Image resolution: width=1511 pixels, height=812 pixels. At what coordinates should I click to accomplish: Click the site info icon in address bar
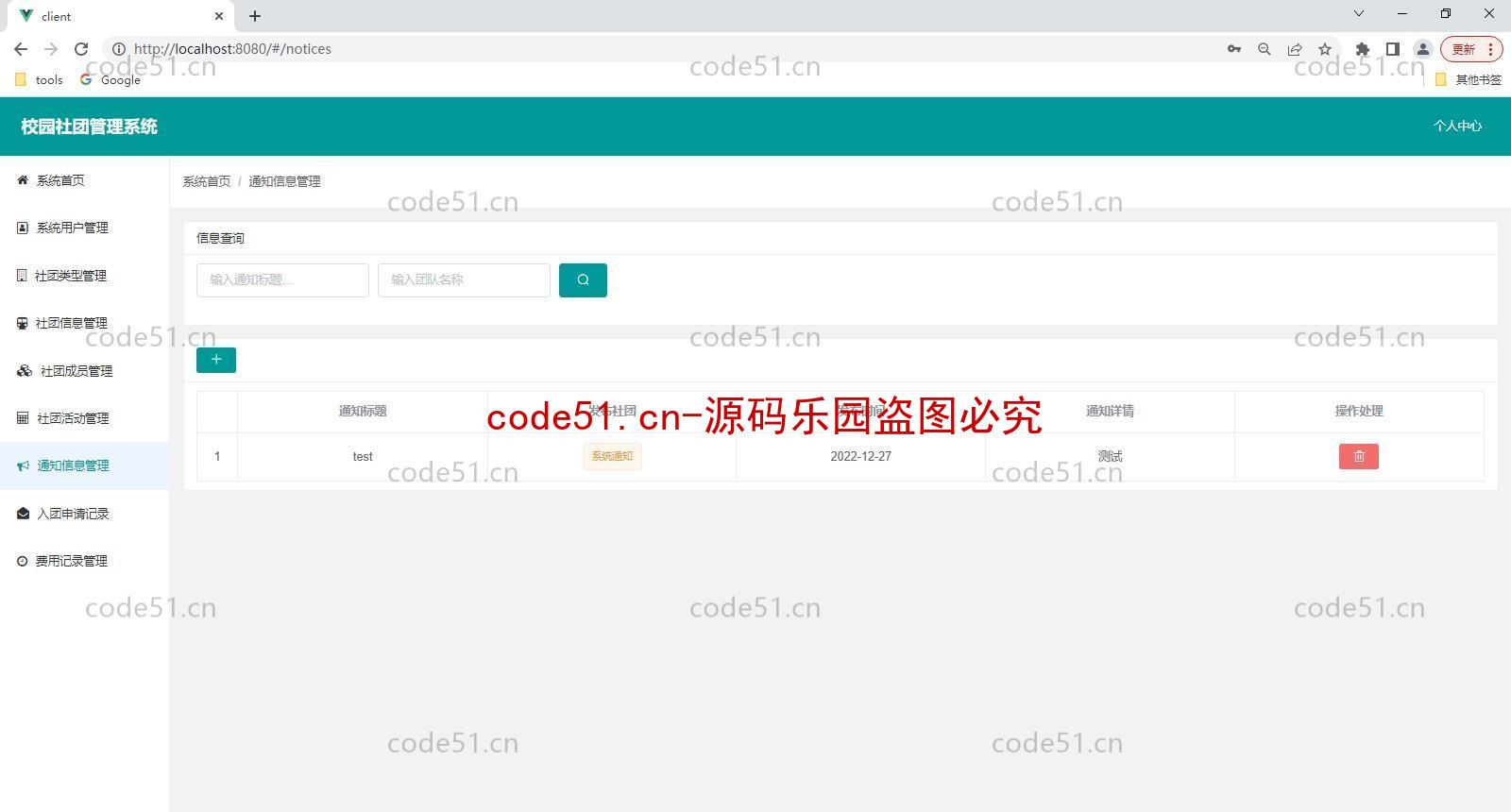119,49
